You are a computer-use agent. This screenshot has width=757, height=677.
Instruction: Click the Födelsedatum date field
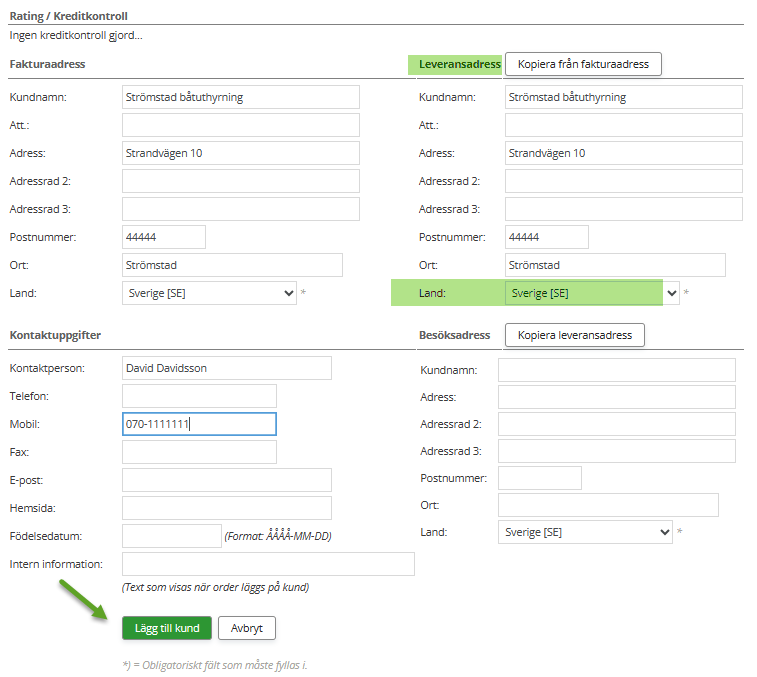171,536
